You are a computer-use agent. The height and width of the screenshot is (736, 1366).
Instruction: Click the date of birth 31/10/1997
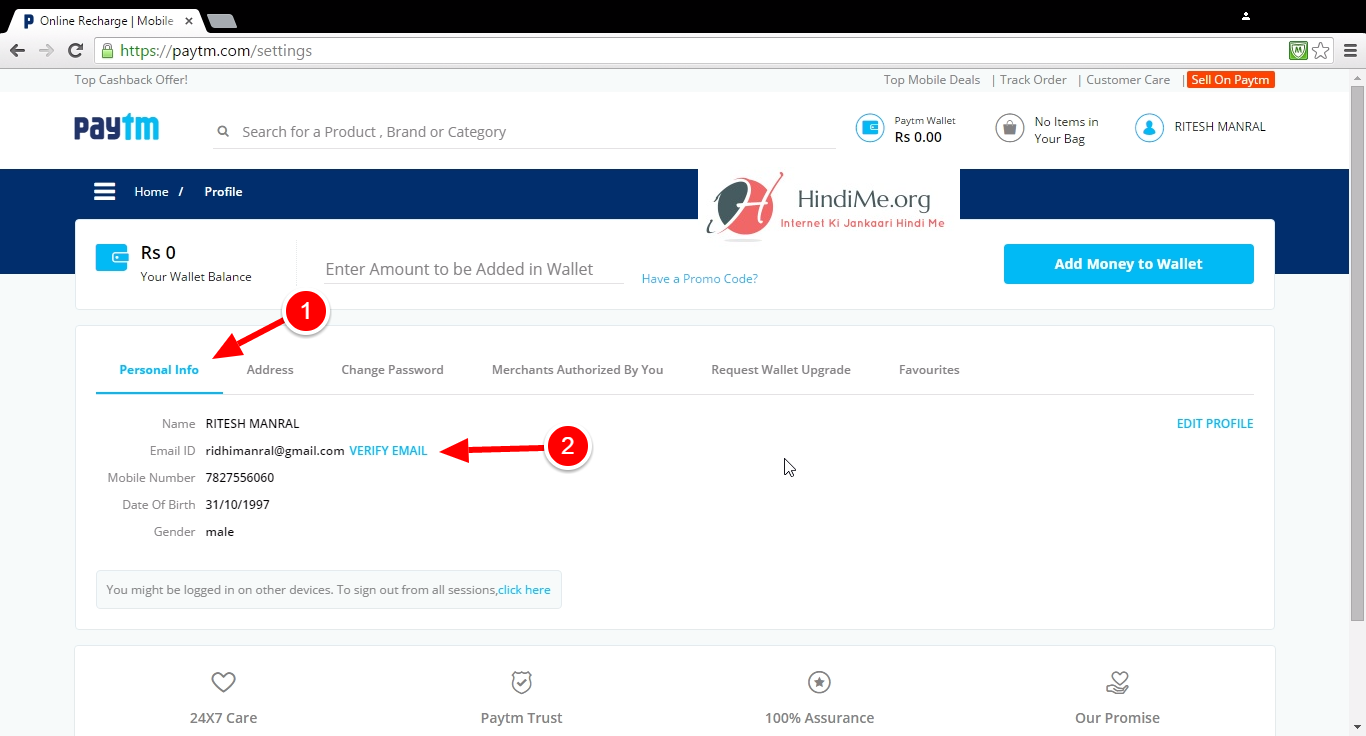coord(238,505)
